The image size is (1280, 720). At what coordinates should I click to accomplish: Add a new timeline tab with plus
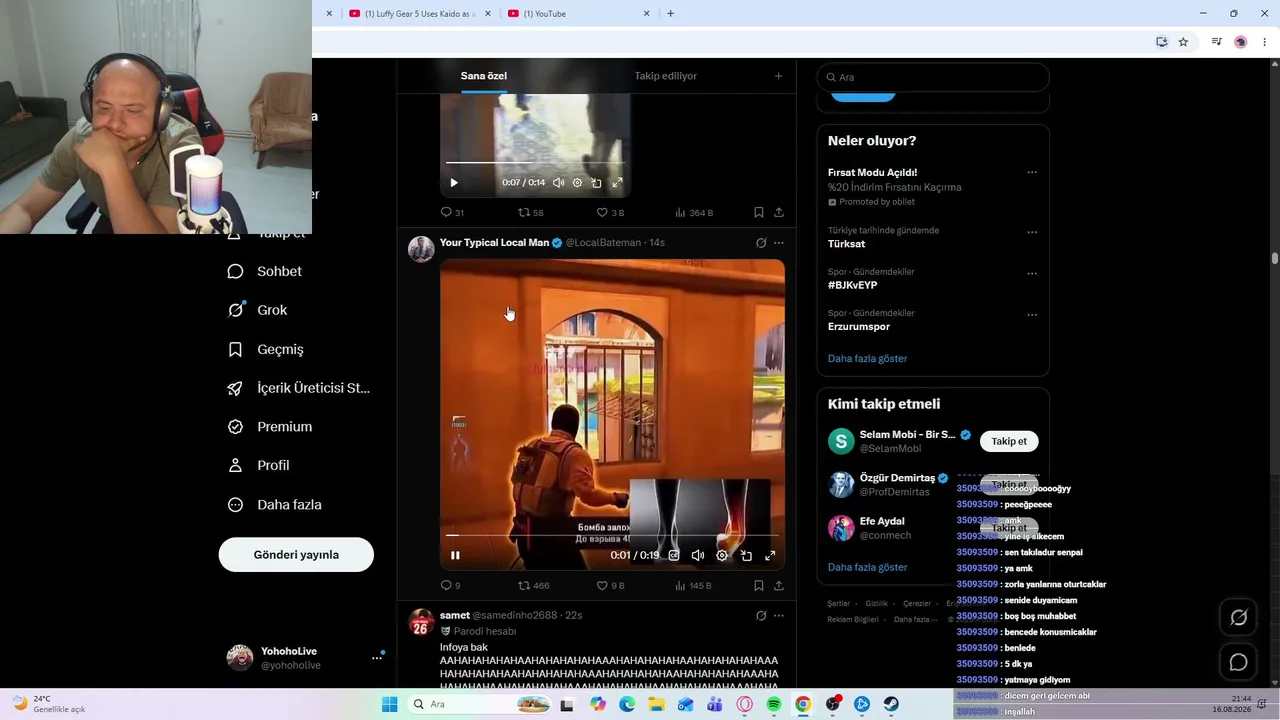coord(778,76)
